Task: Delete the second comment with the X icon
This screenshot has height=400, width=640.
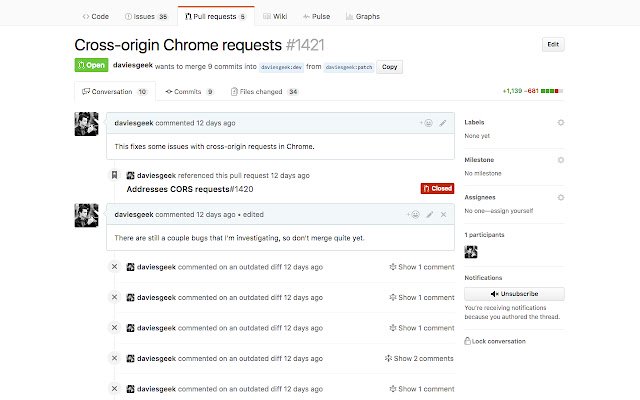Action: (444, 214)
